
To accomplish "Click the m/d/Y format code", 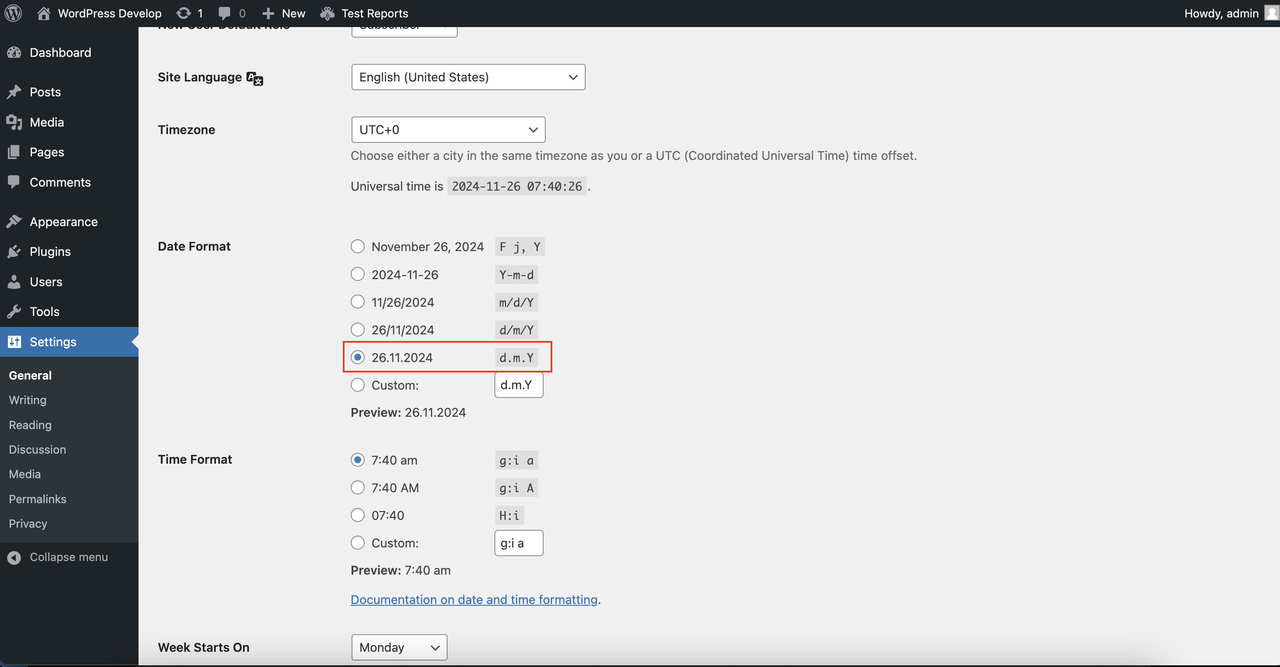I will coord(518,302).
